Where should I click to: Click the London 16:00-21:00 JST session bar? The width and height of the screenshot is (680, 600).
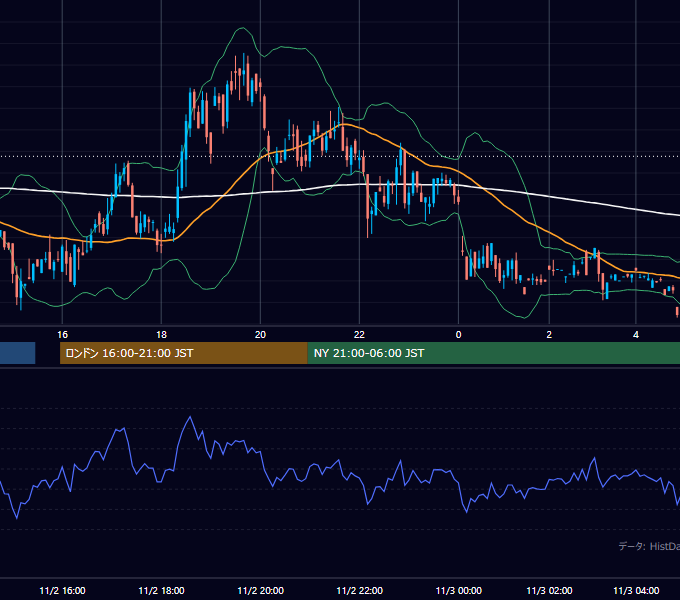(x=183, y=353)
